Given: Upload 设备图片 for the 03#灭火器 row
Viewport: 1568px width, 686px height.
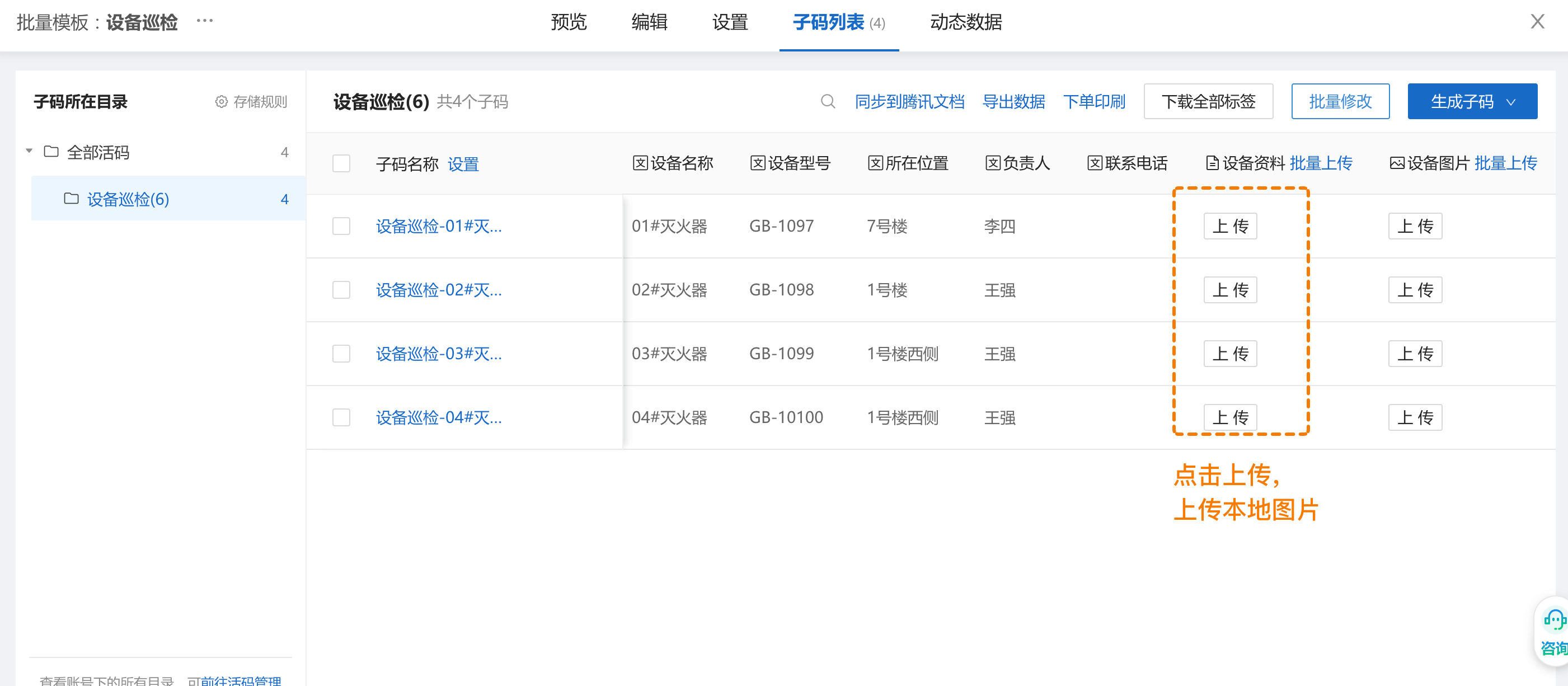Looking at the screenshot, I should point(1415,354).
